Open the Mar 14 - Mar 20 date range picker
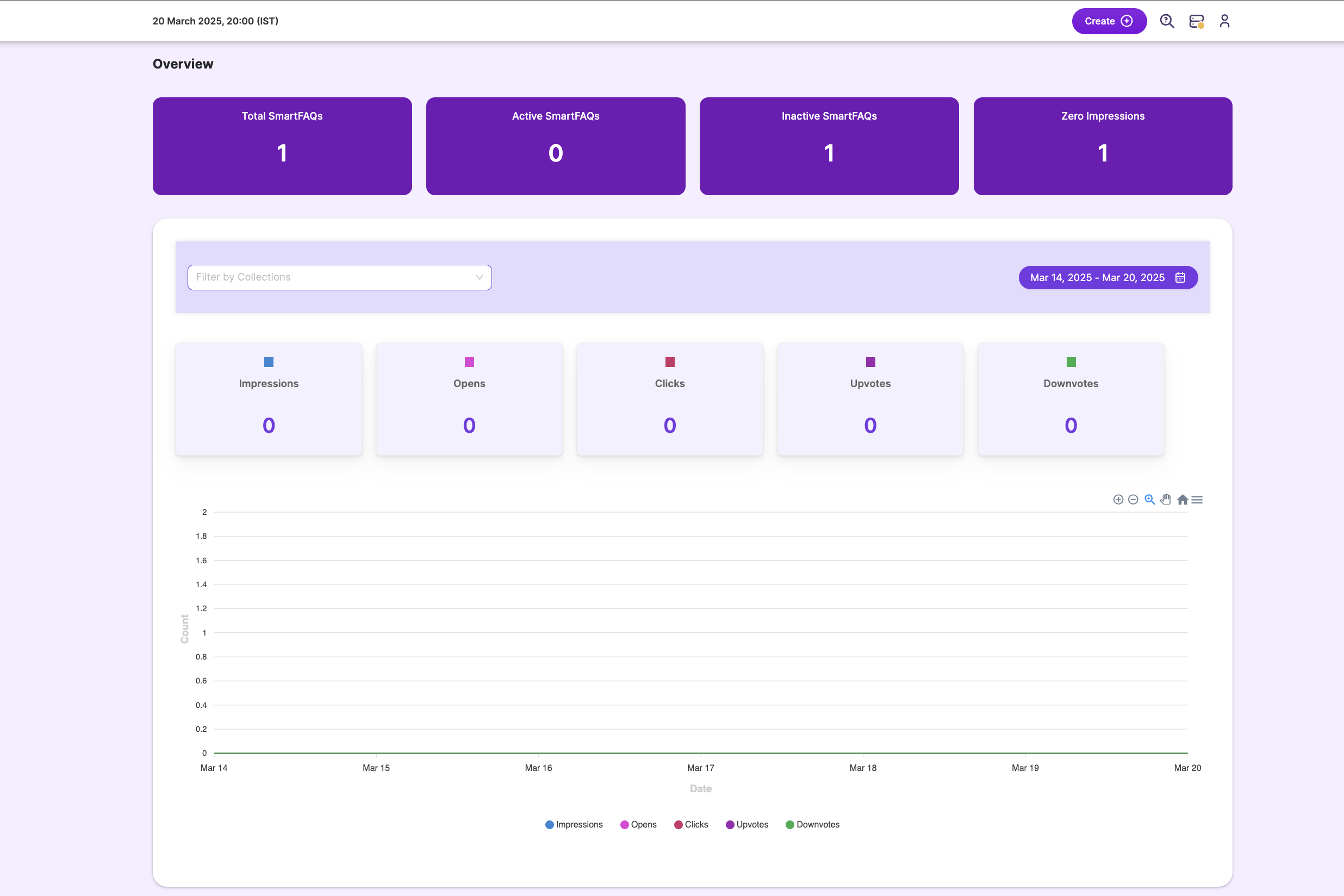This screenshot has width=1344, height=896. 1107,278
